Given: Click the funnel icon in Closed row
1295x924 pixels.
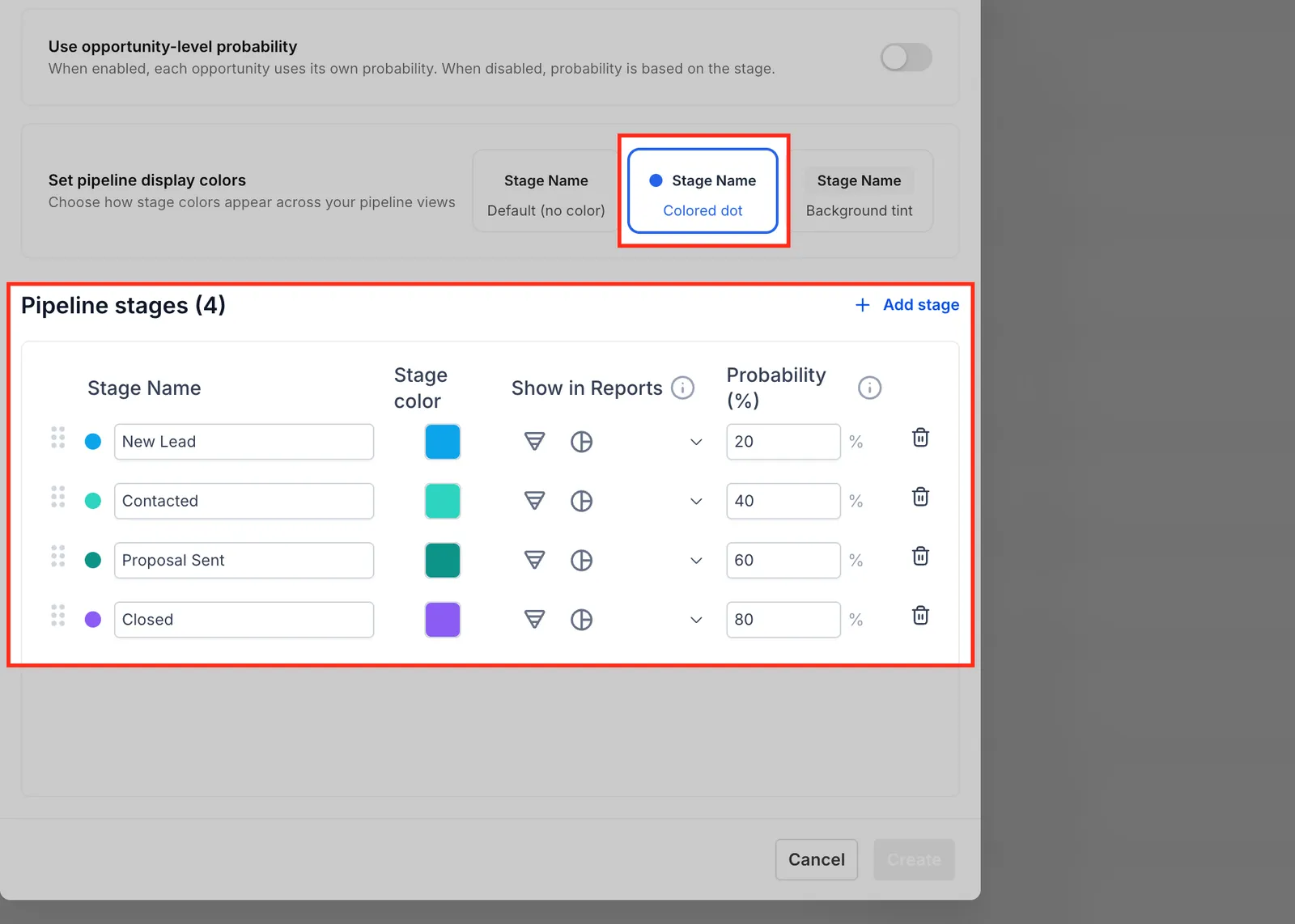Looking at the screenshot, I should pos(534,620).
